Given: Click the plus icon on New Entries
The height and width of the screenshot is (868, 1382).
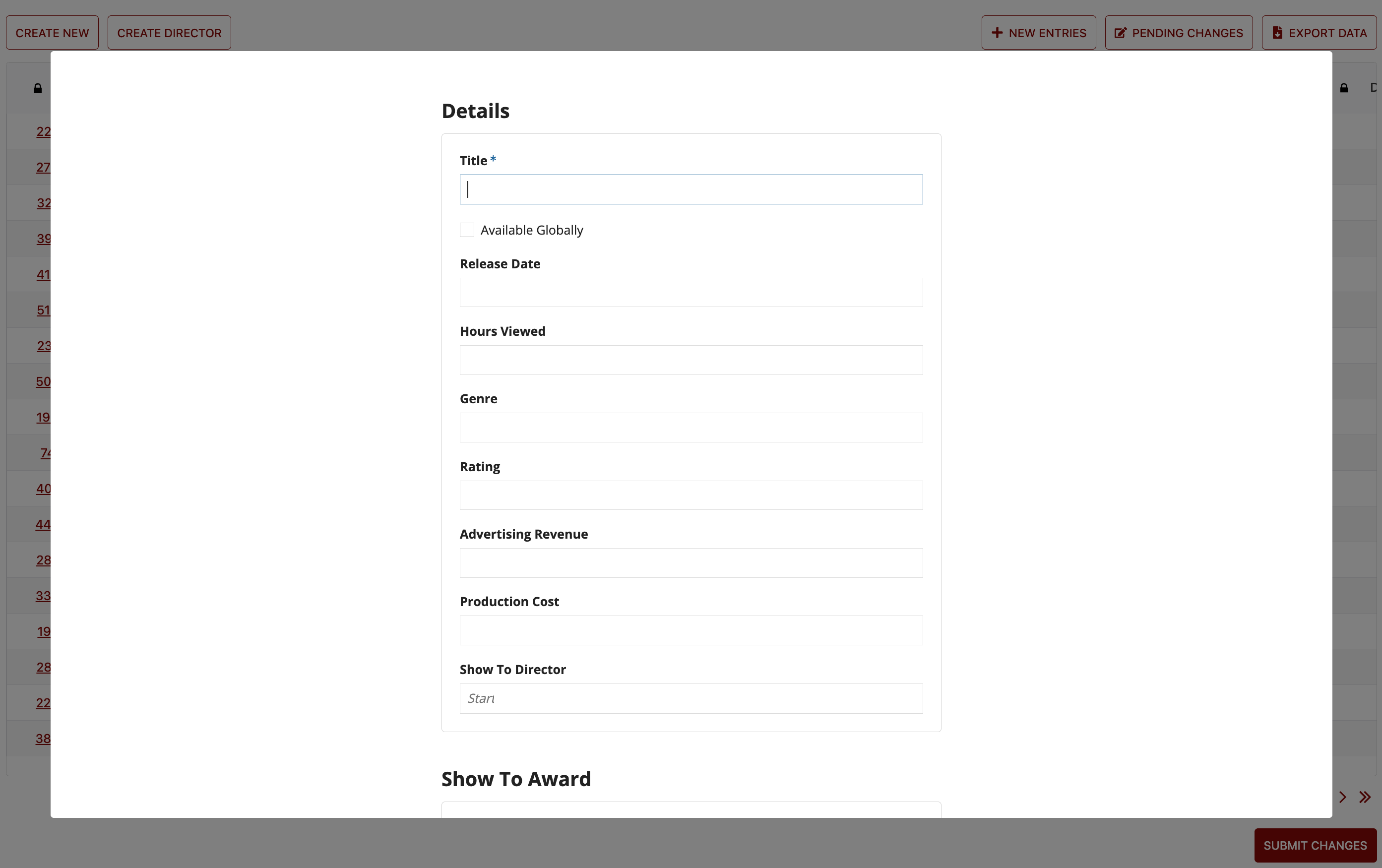Looking at the screenshot, I should pos(997,33).
